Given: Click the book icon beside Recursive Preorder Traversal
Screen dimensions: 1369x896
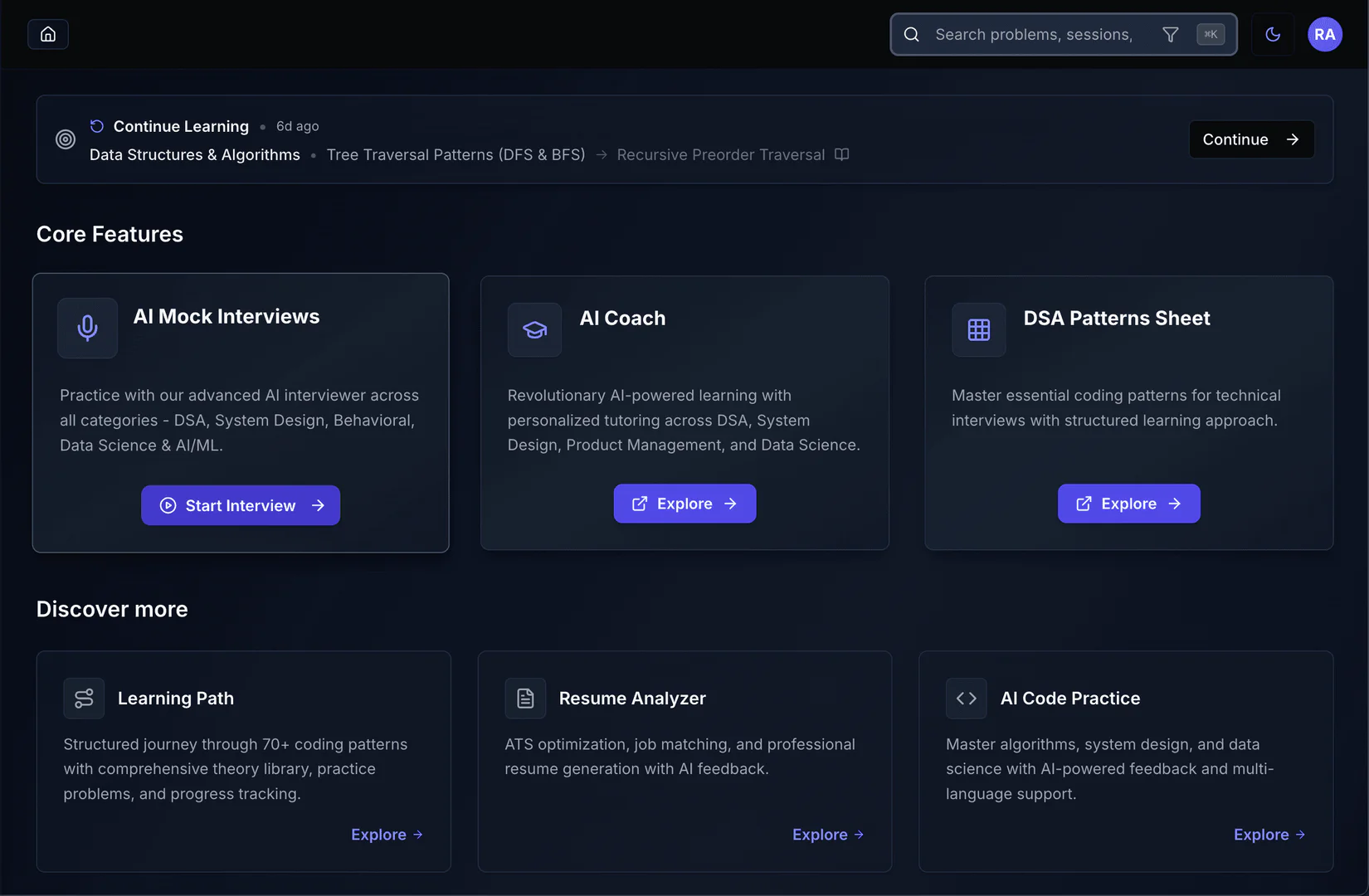Looking at the screenshot, I should click(x=841, y=154).
